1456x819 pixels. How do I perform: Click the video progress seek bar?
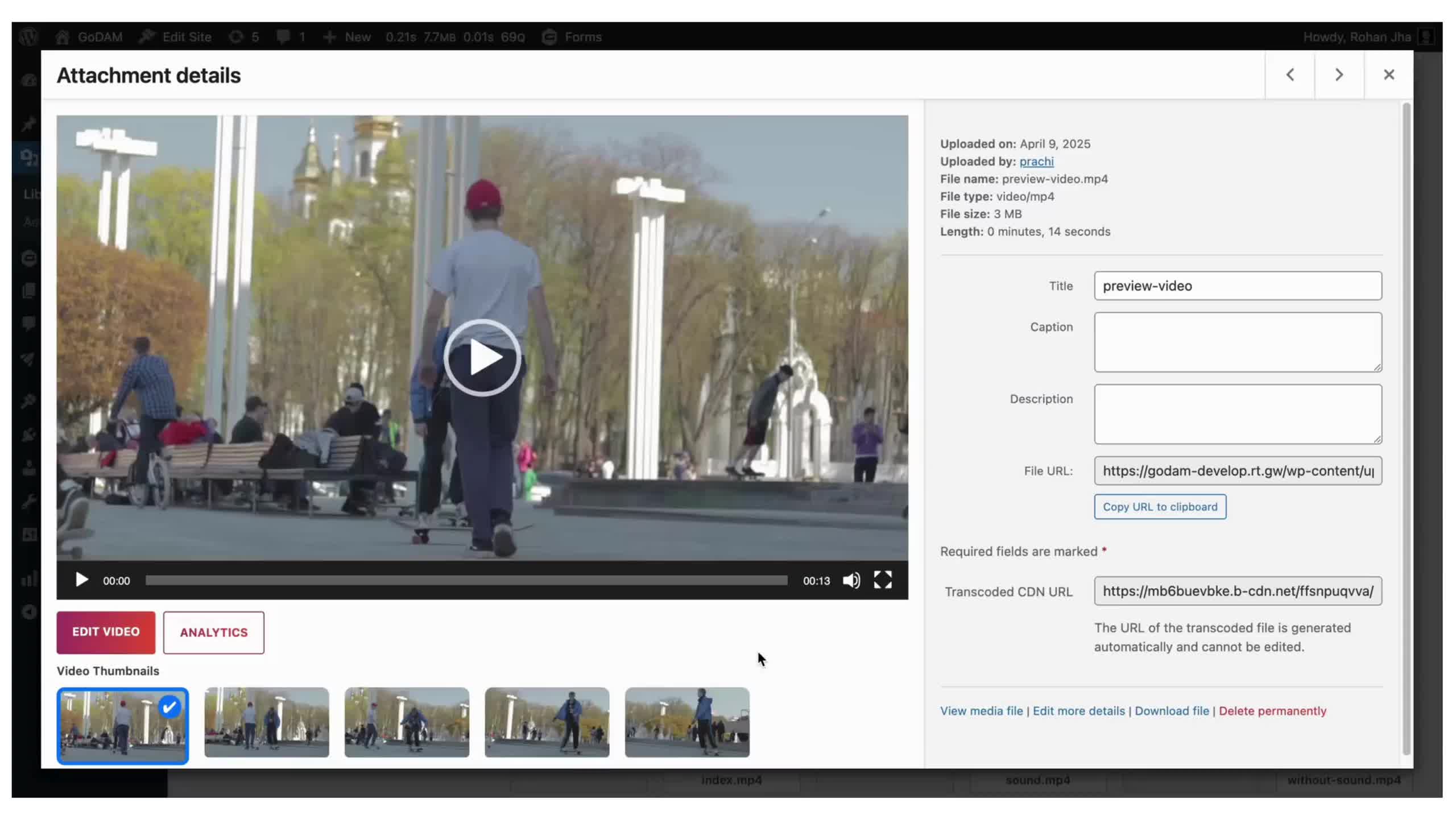[466, 580]
